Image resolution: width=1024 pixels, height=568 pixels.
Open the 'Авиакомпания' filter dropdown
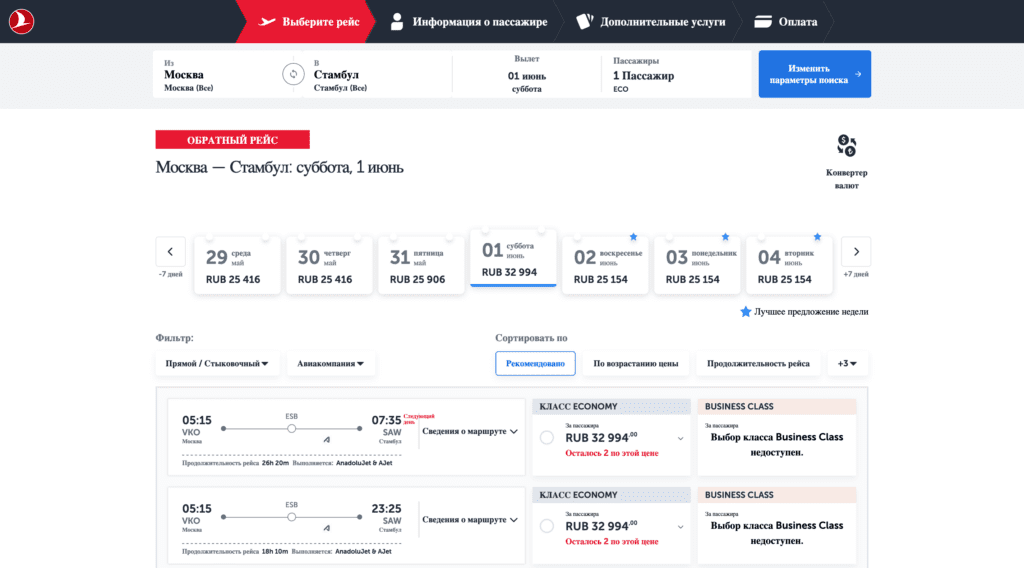pos(330,364)
